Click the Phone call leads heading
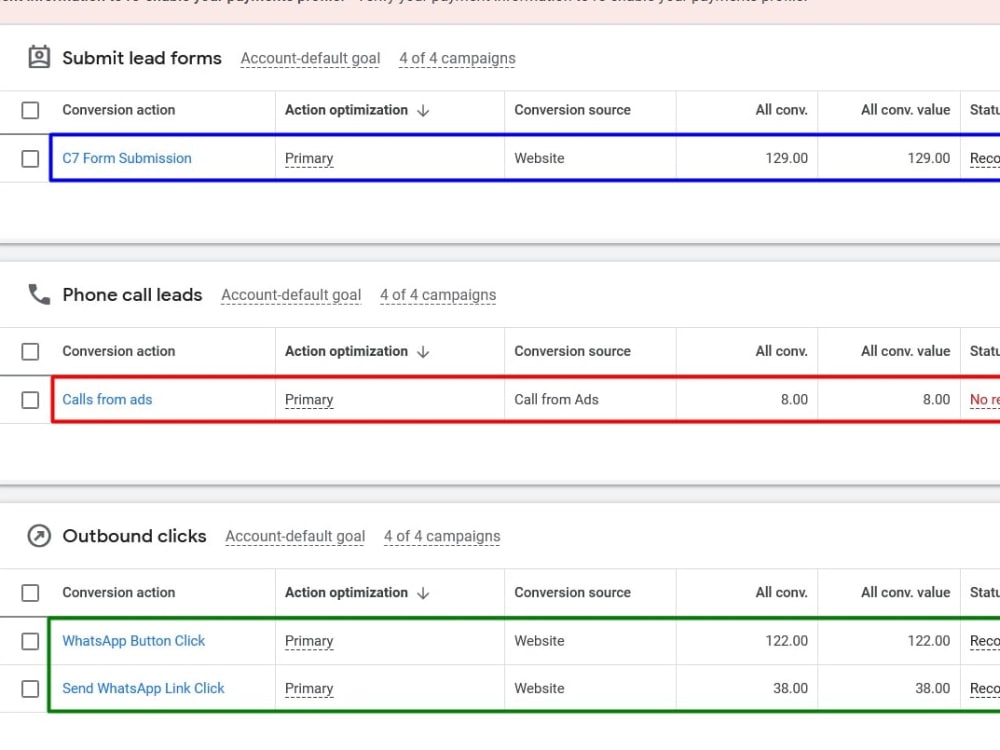This screenshot has height=750, width=1000. click(132, 295)
